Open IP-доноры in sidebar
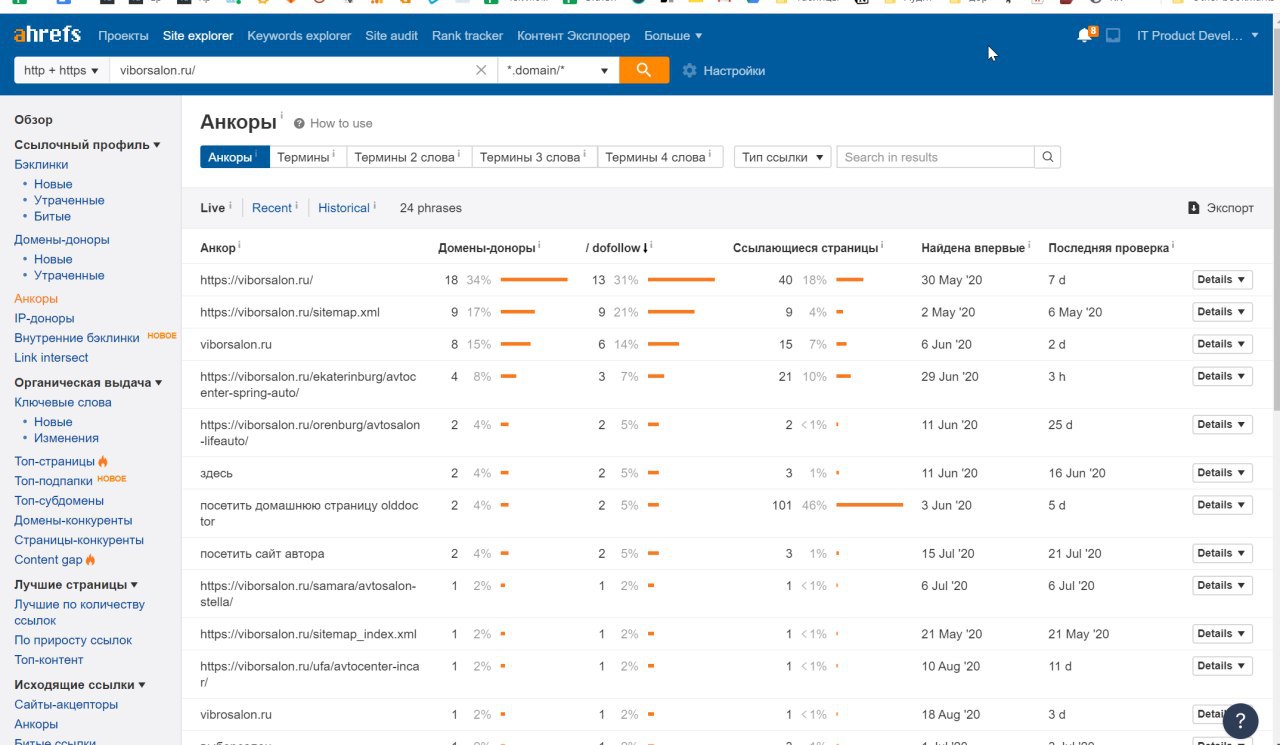The image size is (1280, 745). pos(44,318)
